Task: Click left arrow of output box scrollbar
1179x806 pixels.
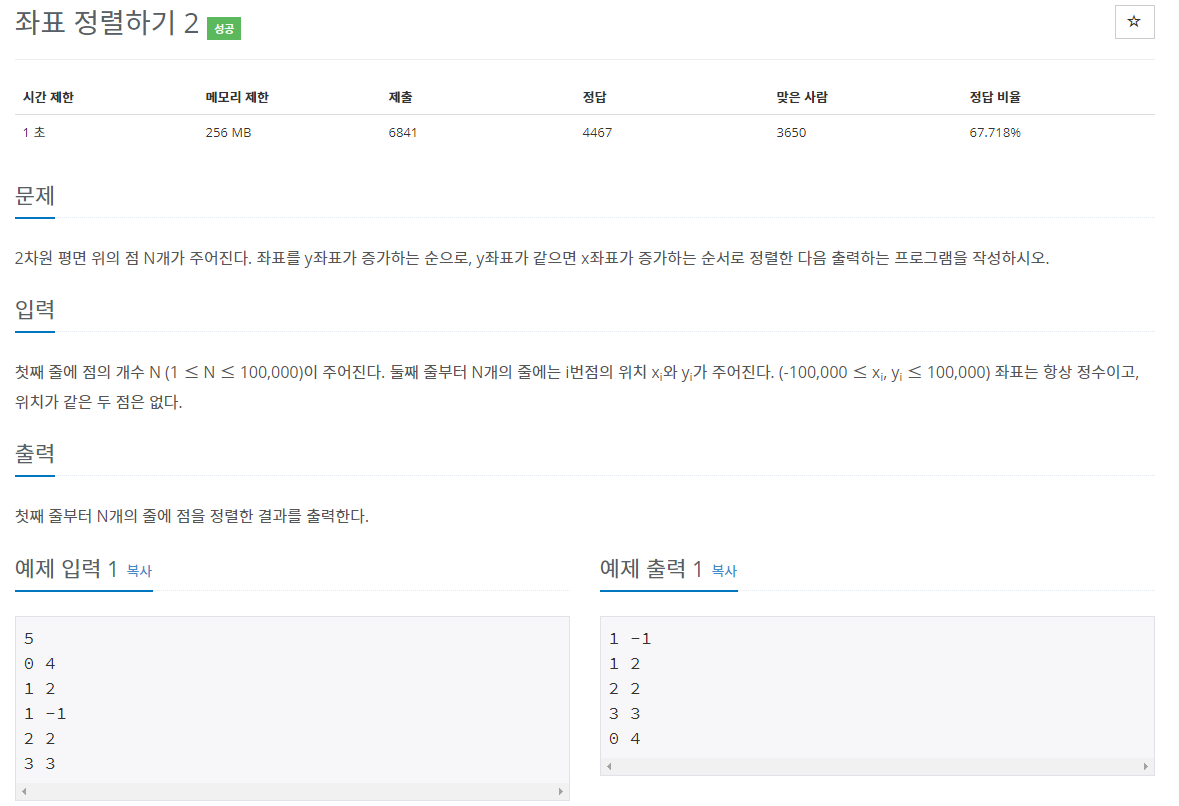Action: click(x=609, y=766)
